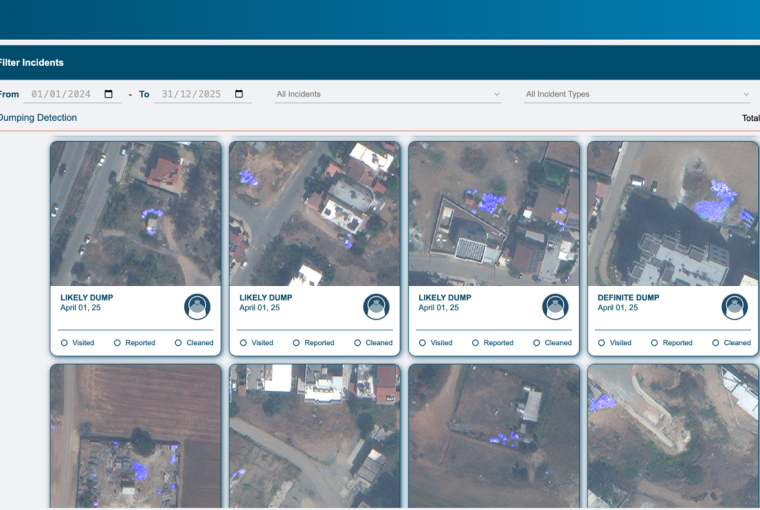
Task: Open calendar picker icon for From date
Action: pyautogui.click(x=109, y=94)
